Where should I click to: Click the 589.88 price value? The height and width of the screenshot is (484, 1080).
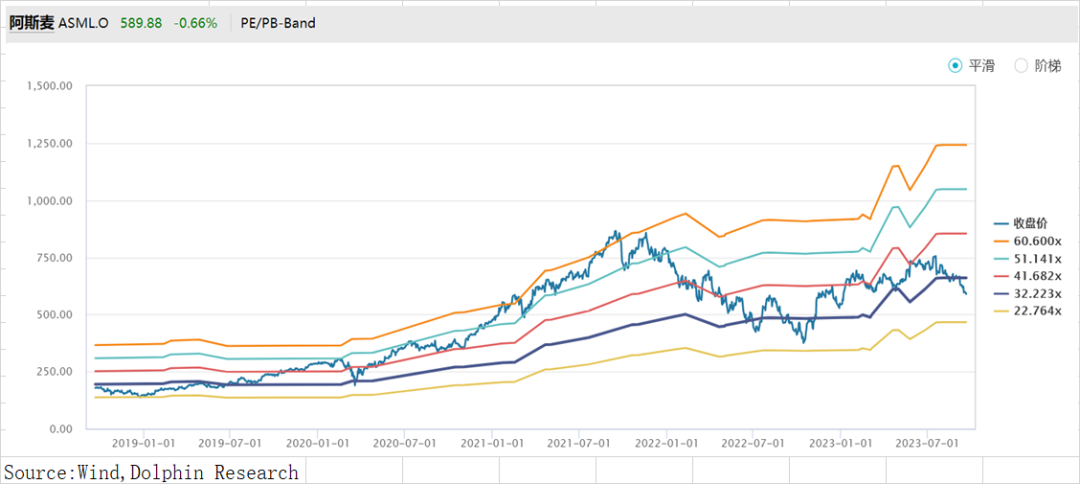click(x=141, y=23)
